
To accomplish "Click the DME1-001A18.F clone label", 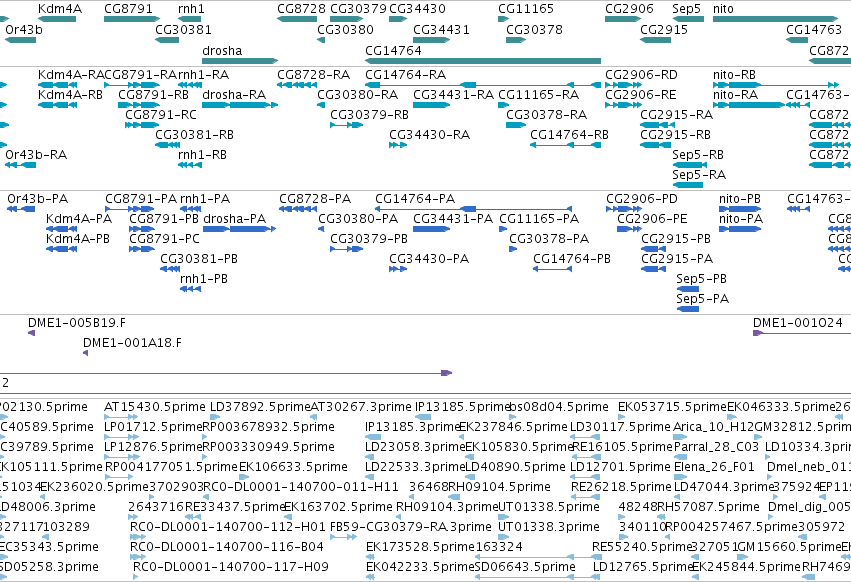I will 132,343.
